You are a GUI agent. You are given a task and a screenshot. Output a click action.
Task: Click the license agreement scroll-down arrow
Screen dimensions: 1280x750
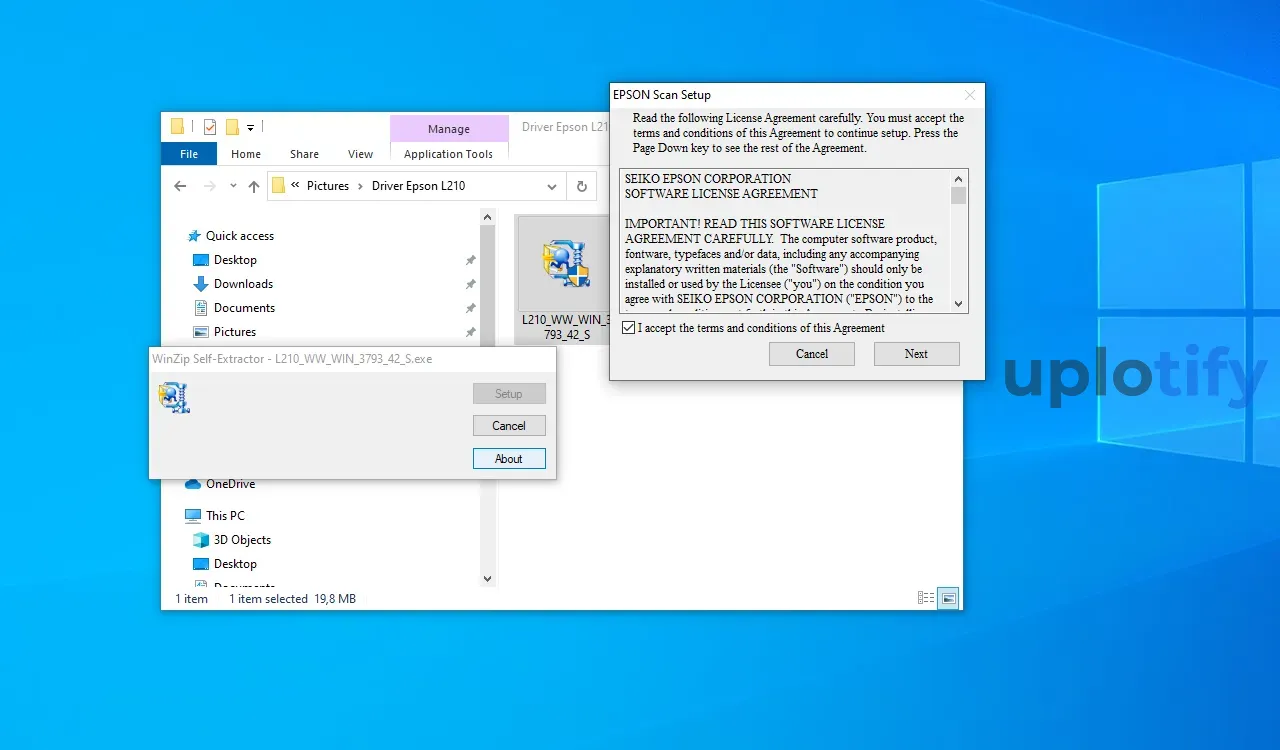point(958,304)
